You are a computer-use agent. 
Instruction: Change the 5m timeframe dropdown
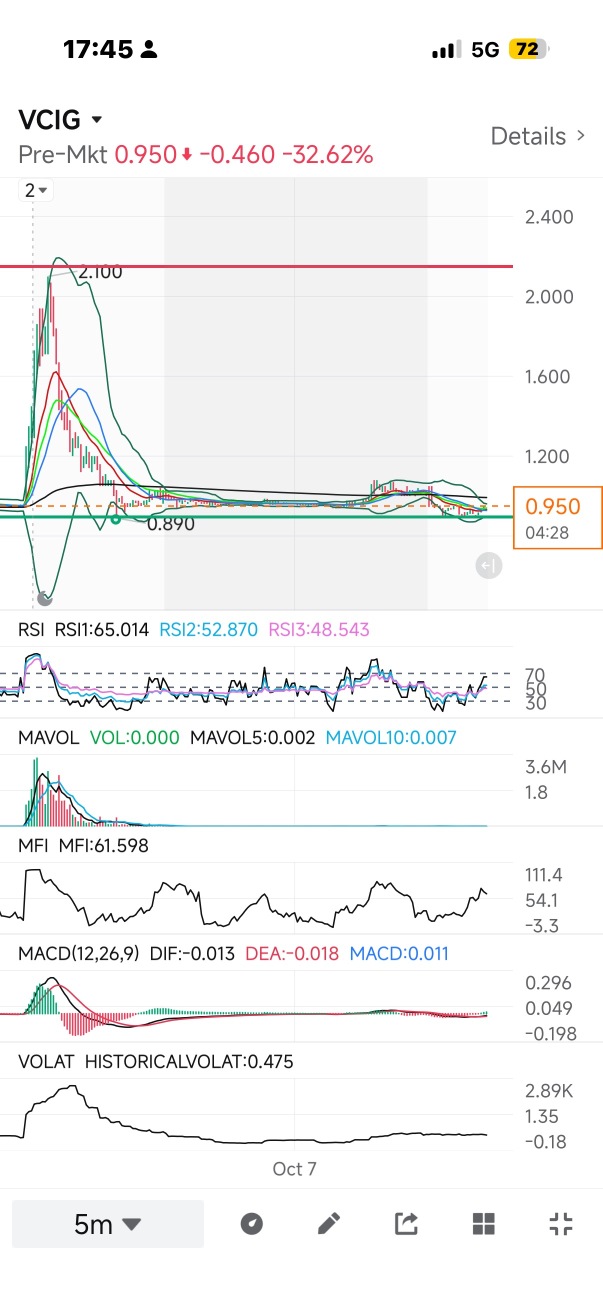tap(108, 1224)
